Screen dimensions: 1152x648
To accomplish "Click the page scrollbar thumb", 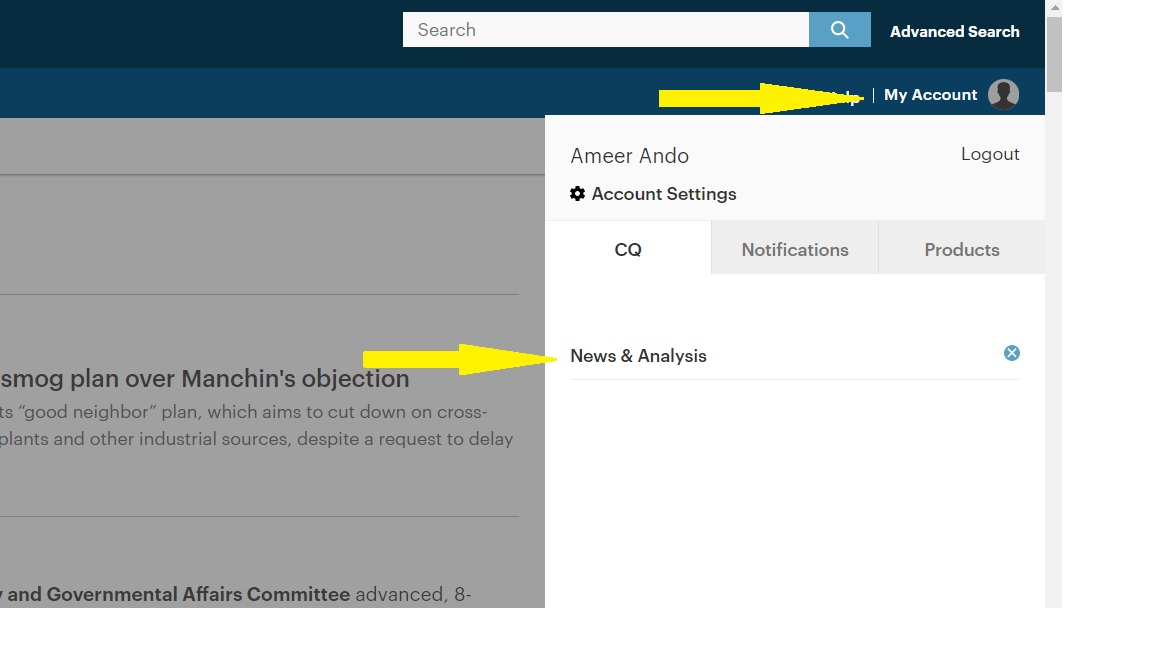I will [x=1054, y=54].
